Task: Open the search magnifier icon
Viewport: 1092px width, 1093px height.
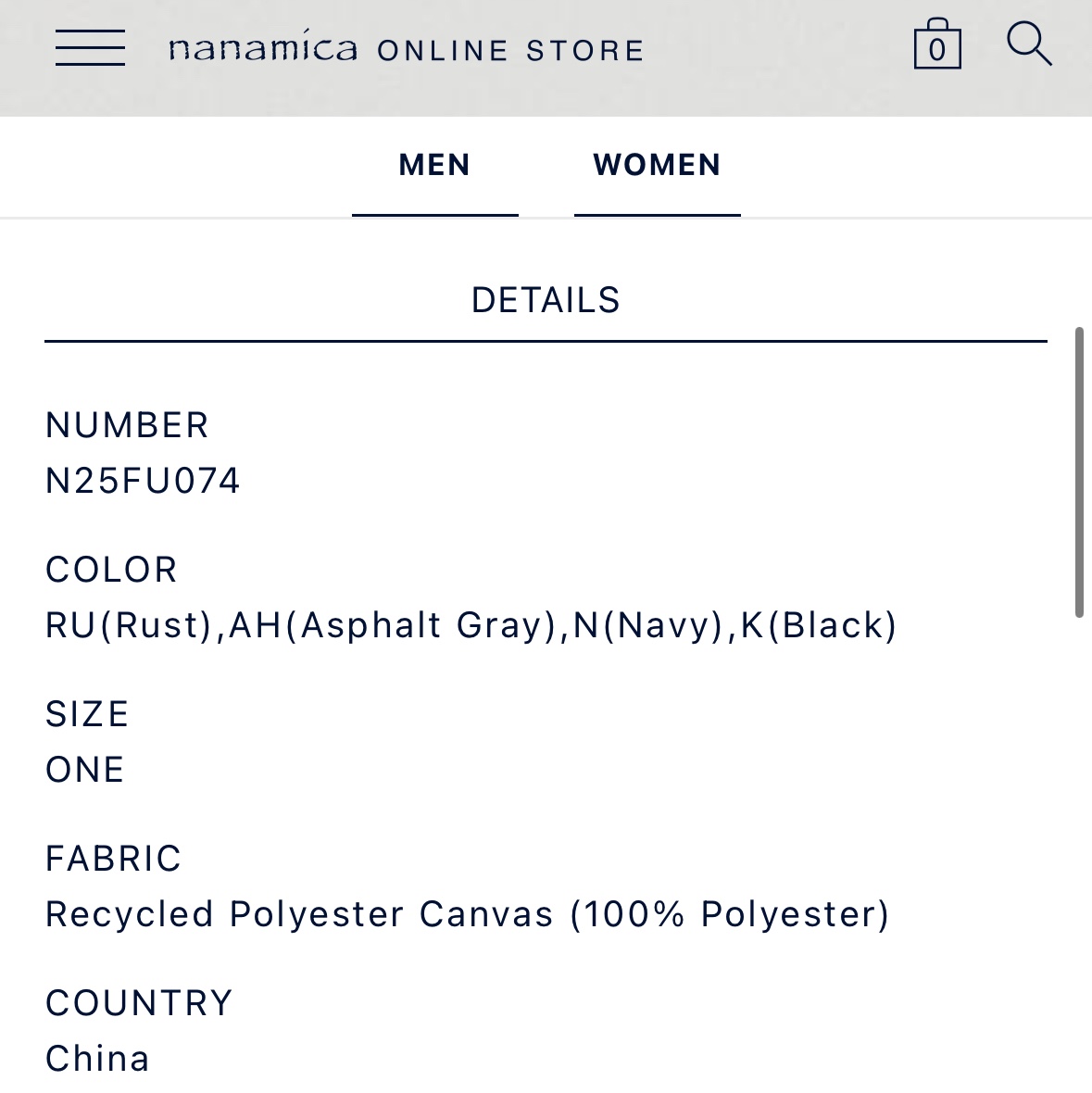Action: (1029, 44)
